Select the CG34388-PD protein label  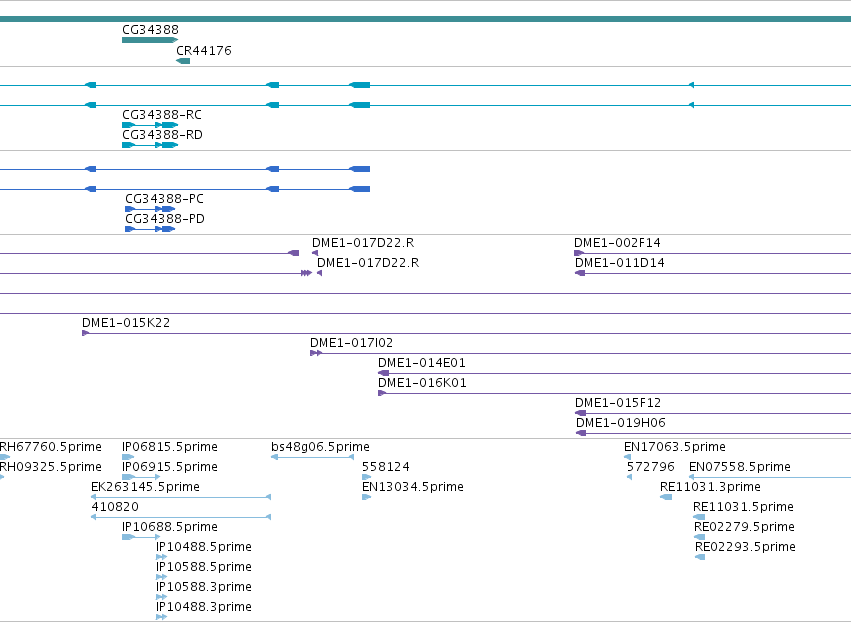coord(165,219)
